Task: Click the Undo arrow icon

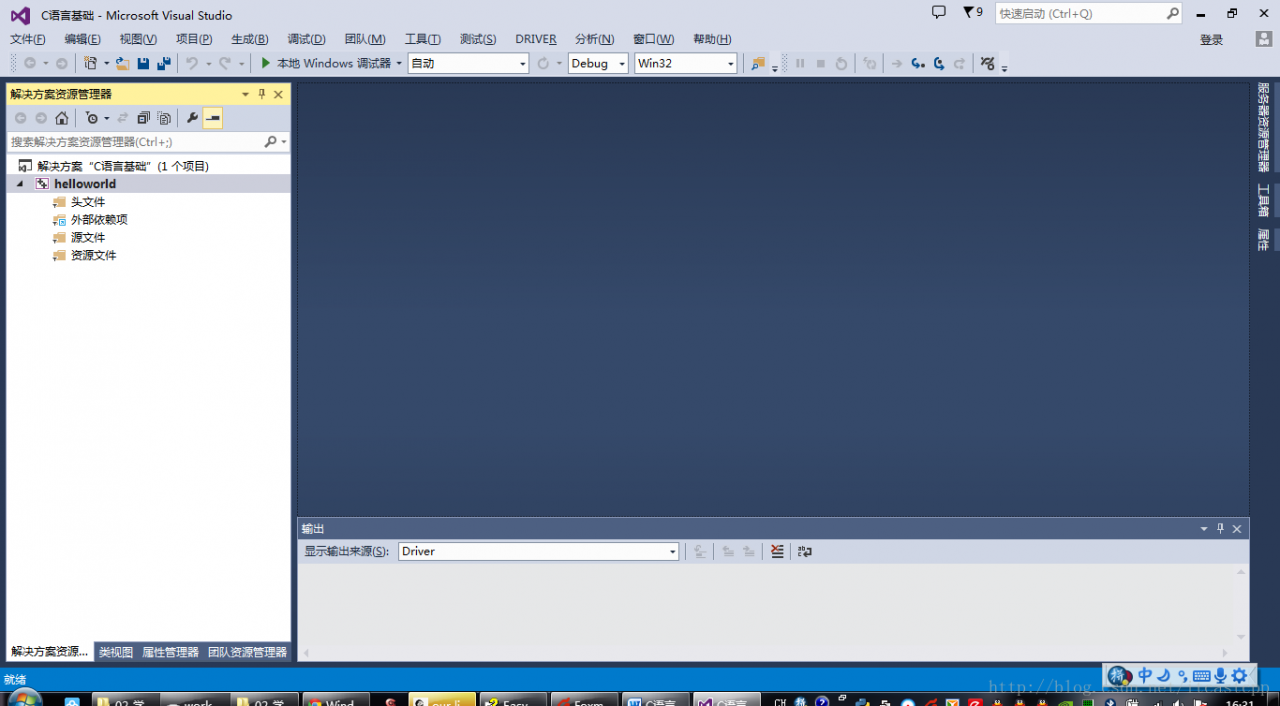Action: pos(192,63)
